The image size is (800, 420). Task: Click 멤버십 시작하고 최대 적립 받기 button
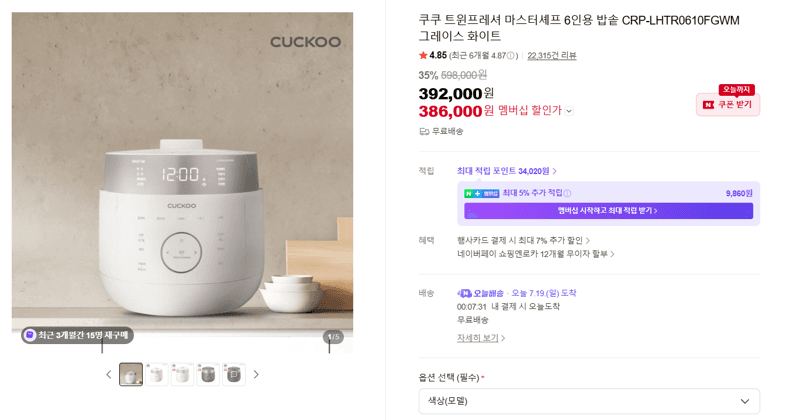(x=608, y=210)
